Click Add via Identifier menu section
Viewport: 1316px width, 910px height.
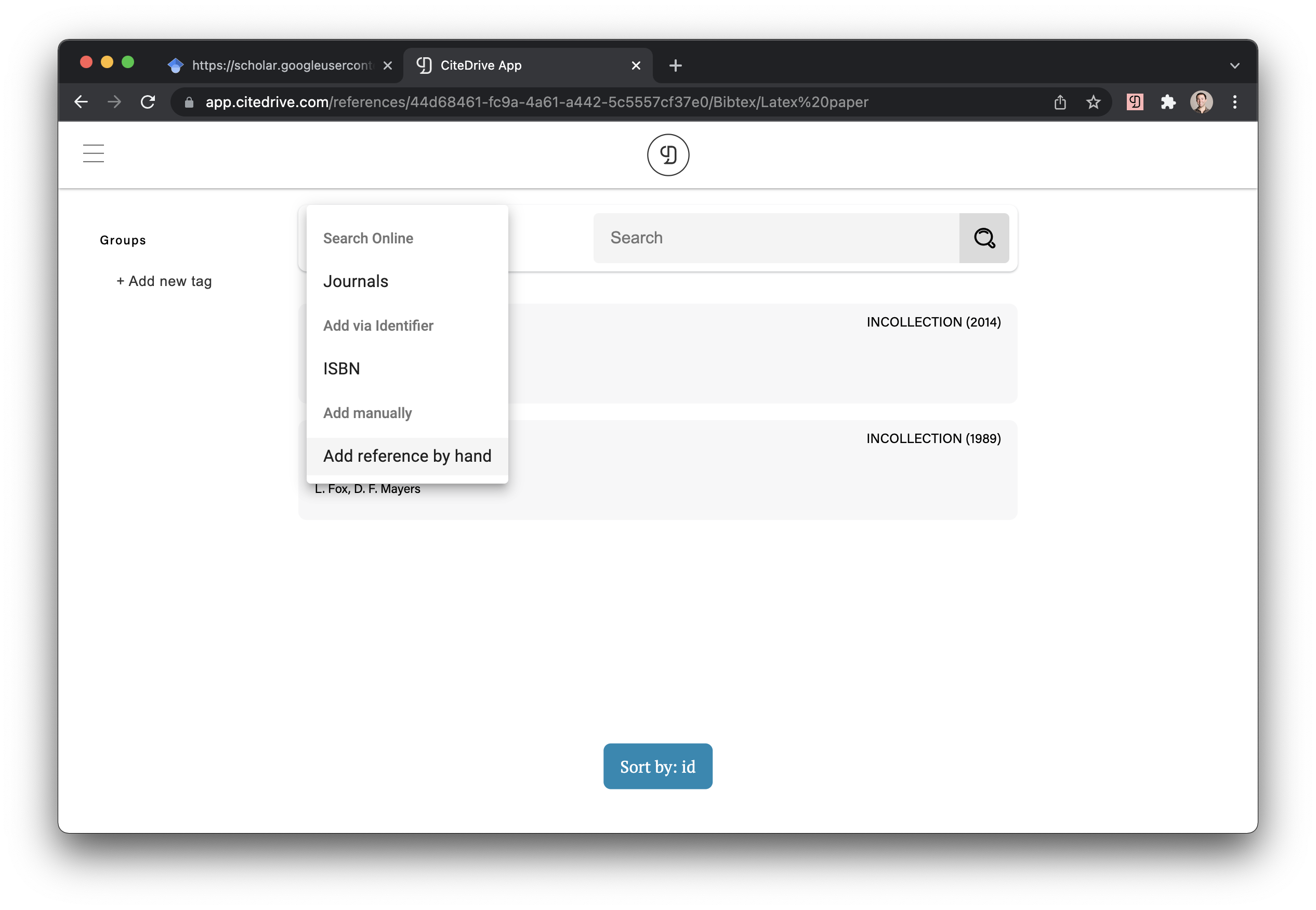(379, 325)
